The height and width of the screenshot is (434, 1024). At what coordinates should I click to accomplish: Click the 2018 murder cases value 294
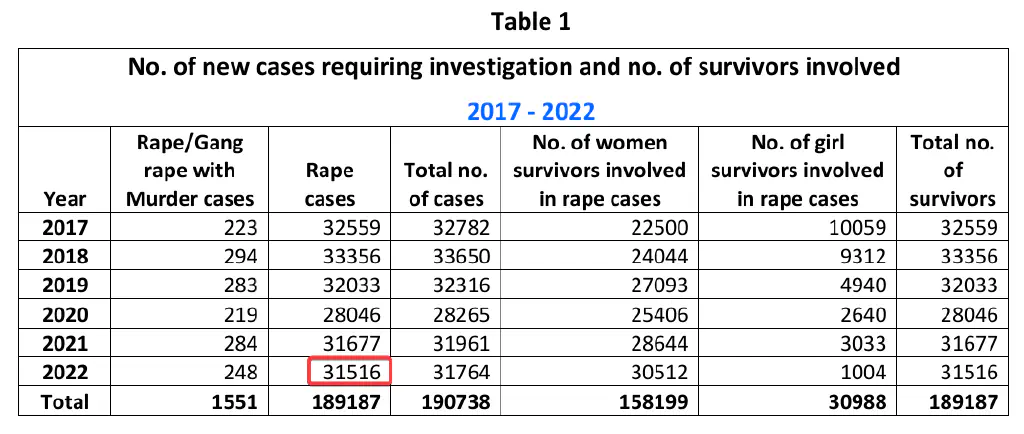pyautogui.click(x=241, y=256)
